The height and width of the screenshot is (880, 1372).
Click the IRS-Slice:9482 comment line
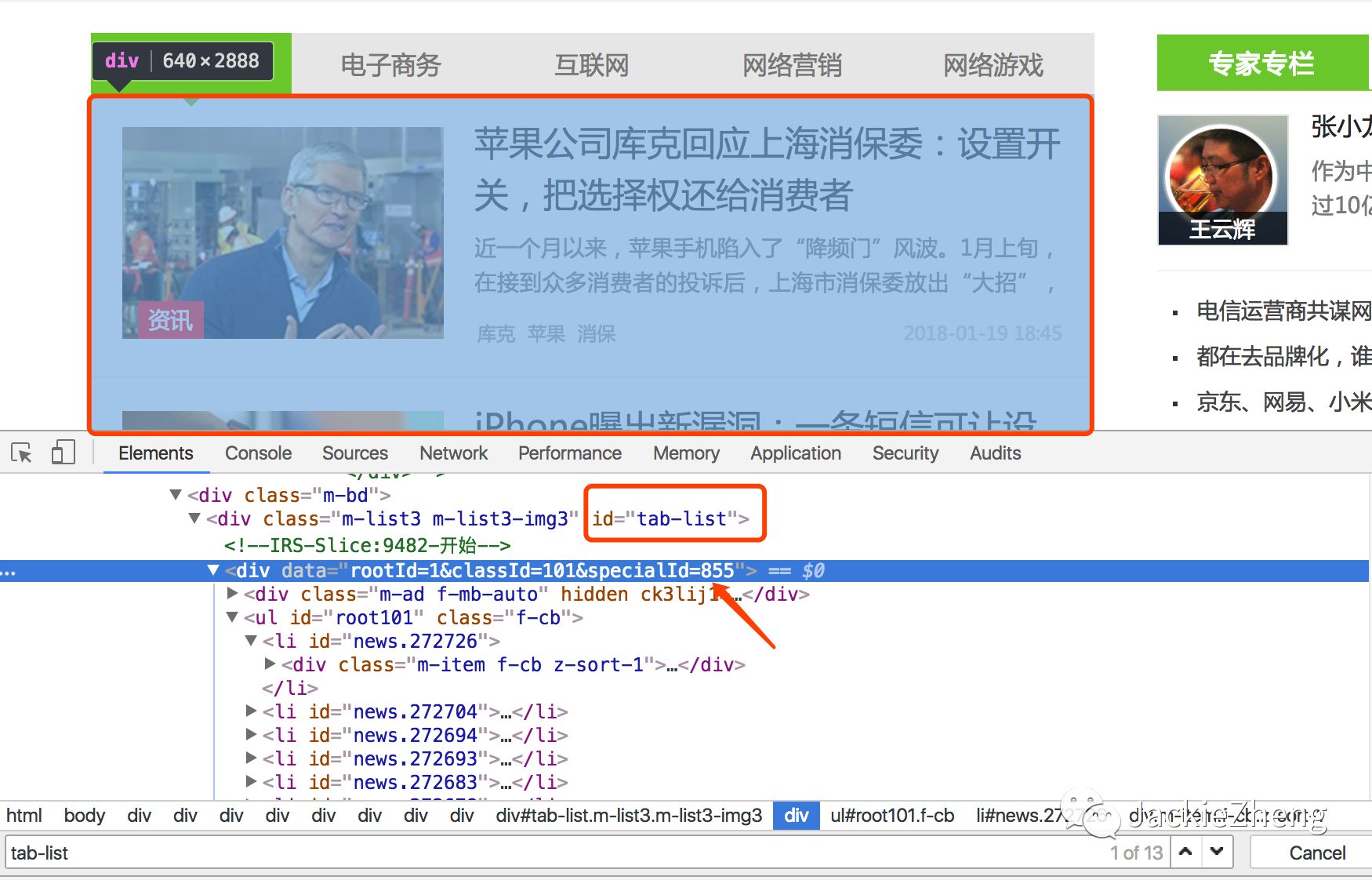click(367, 545)
